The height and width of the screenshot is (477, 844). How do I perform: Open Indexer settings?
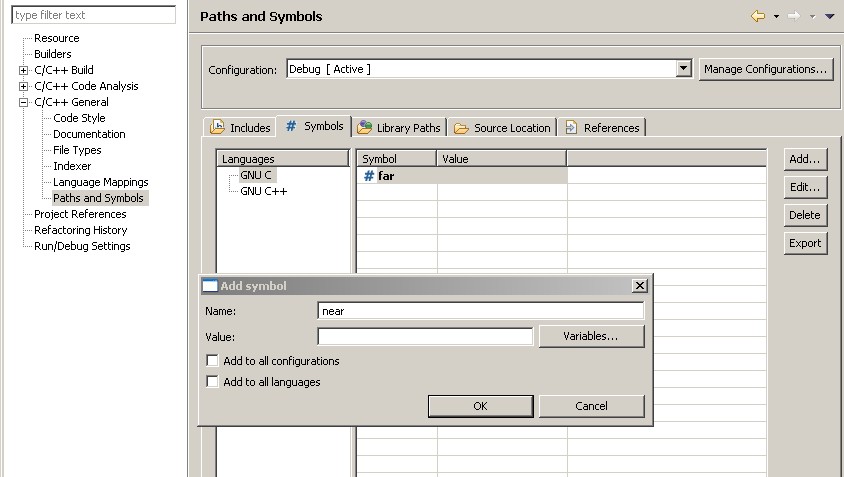coord(72,166)
